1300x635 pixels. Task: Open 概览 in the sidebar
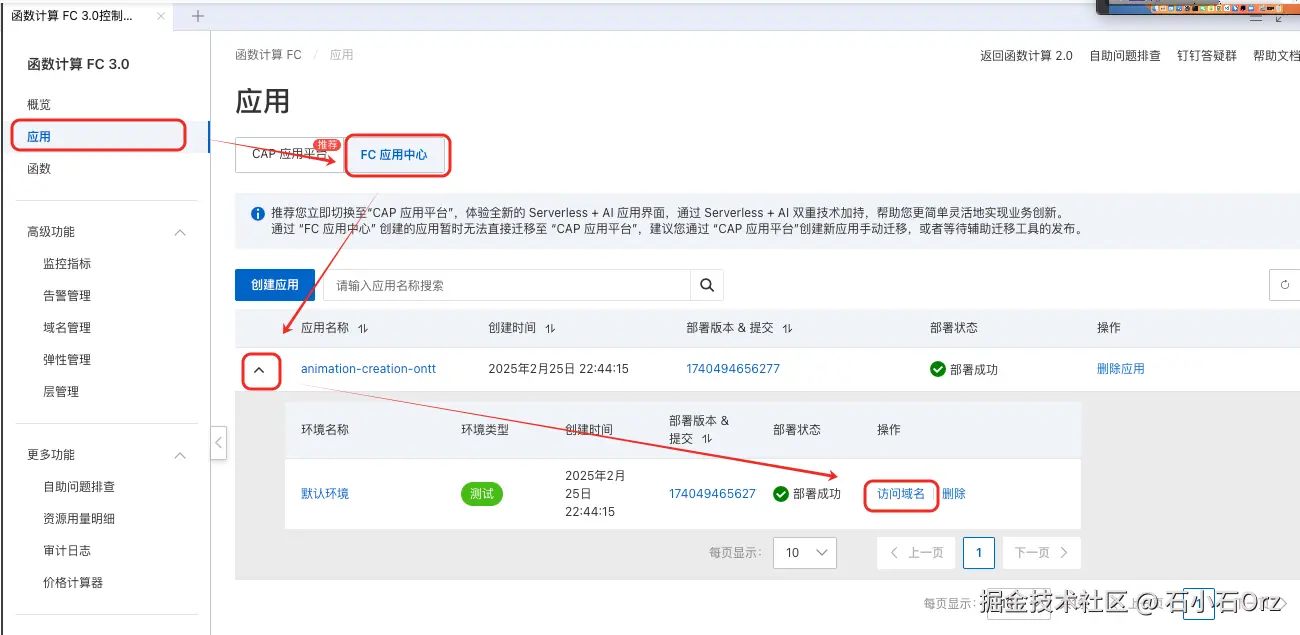(39, 104)
